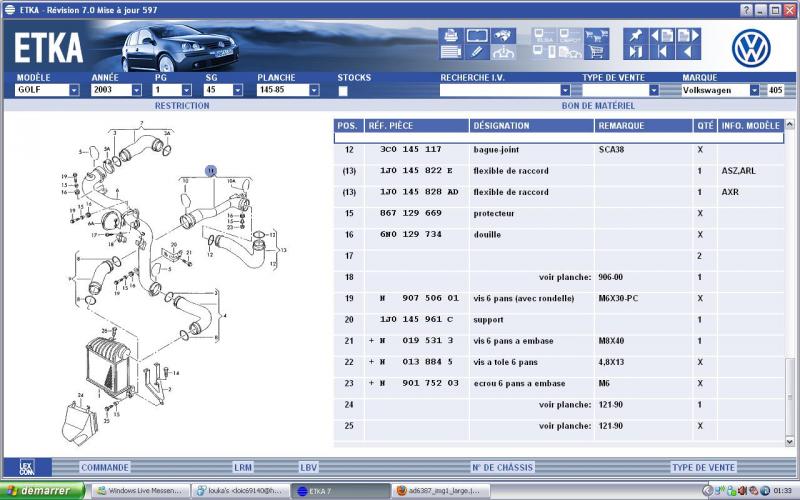The height and width of the screenshot is (500, 800).
Task: Click the LexCom logo at bottom left
Action: [x=27, y=467]
